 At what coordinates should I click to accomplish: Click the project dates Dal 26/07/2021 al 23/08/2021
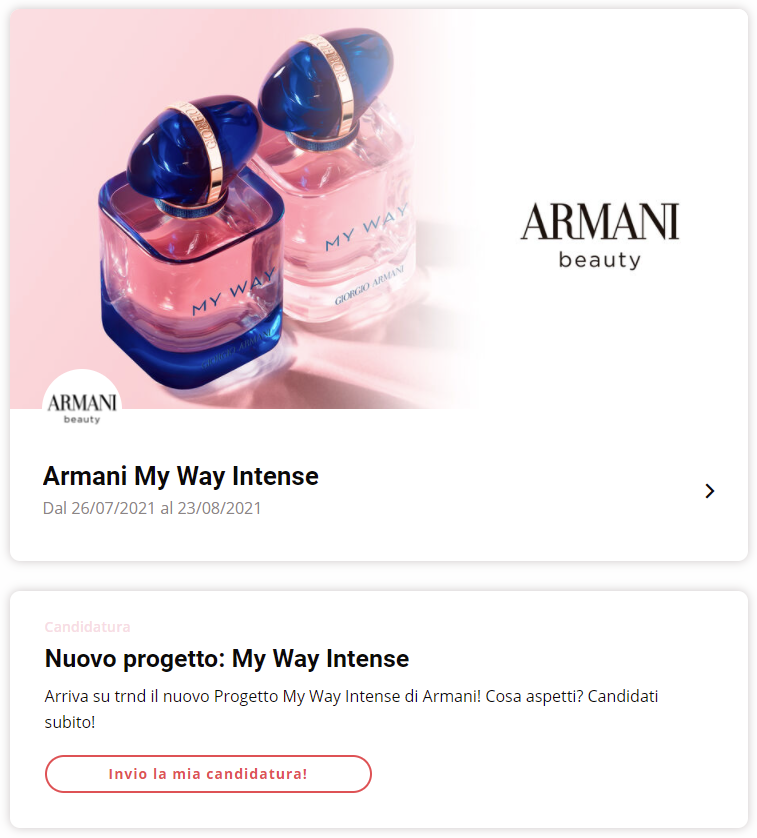[152, 508]
